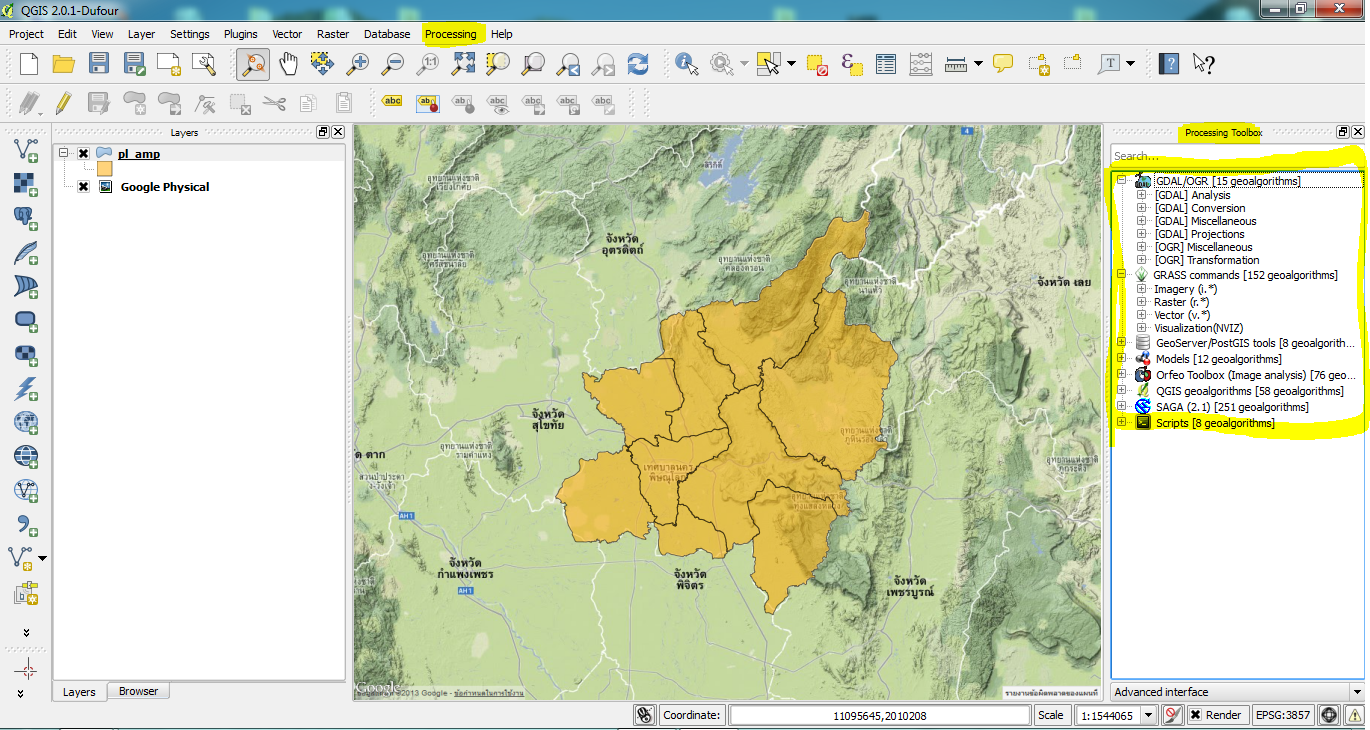Open the map scale dropdown

(1148, 715)
